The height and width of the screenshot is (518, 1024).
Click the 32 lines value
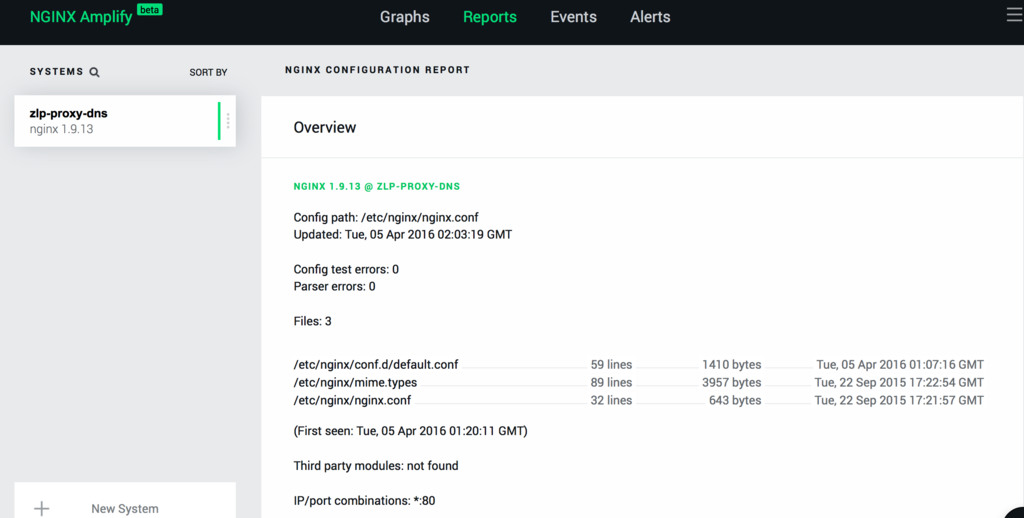(611, 400)
